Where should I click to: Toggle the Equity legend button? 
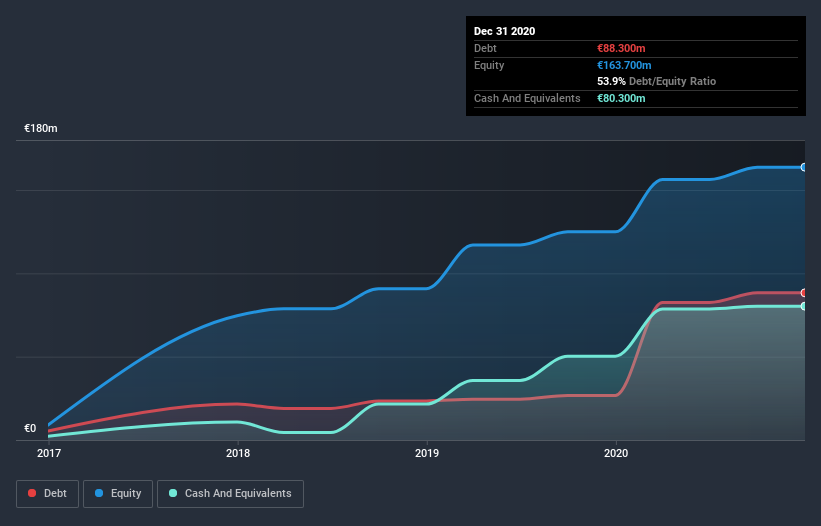118,494
